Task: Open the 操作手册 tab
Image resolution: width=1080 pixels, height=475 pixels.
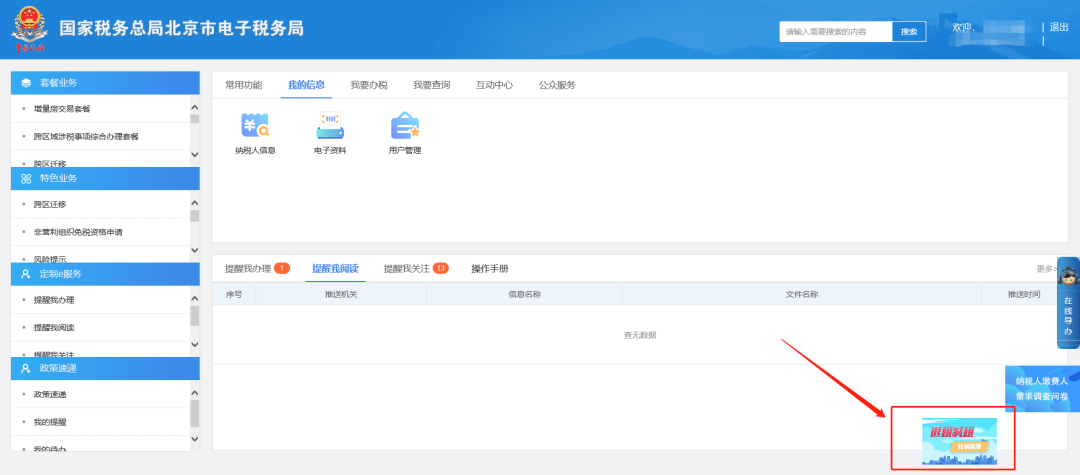Action: (490, 268)
